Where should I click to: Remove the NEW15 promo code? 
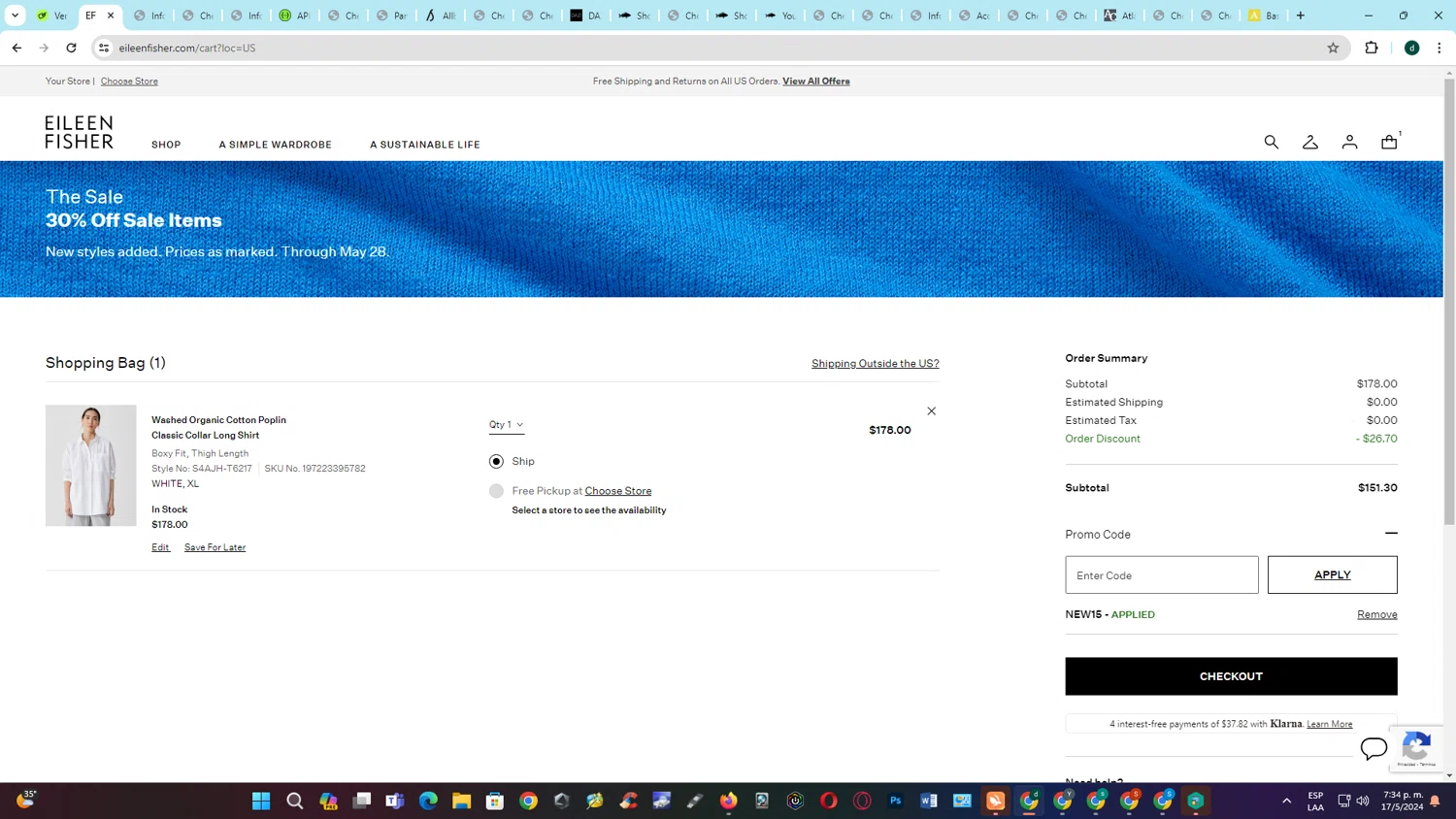pos(1376,614)
